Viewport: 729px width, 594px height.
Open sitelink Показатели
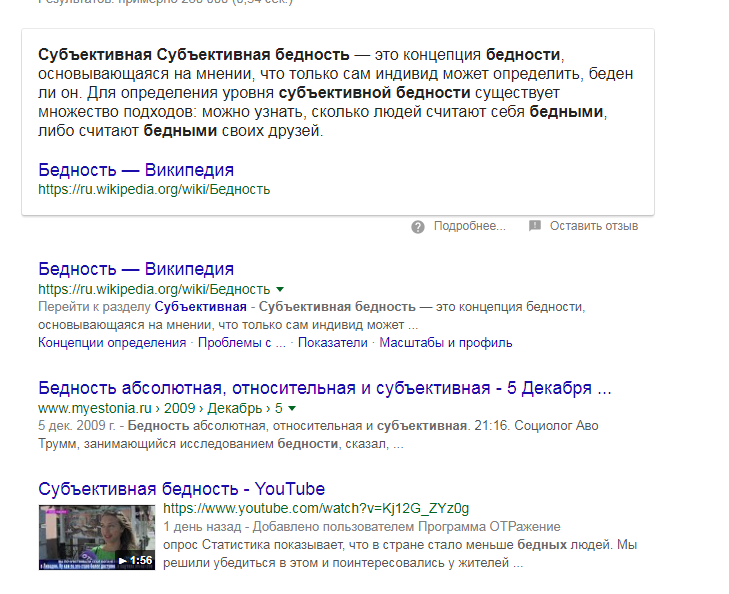[332, 343]
